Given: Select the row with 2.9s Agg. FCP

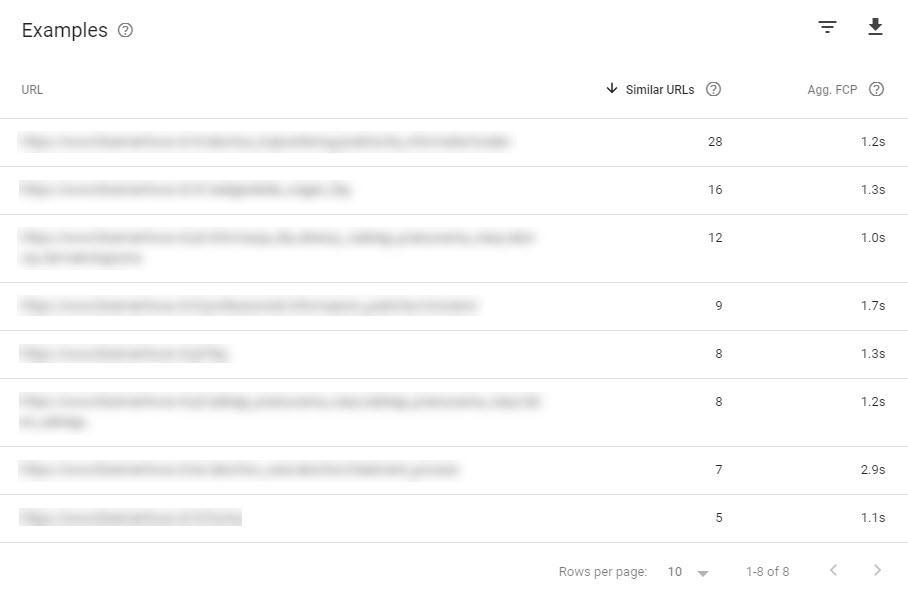Looking at the screenshot, I should [x=454, y=470].
